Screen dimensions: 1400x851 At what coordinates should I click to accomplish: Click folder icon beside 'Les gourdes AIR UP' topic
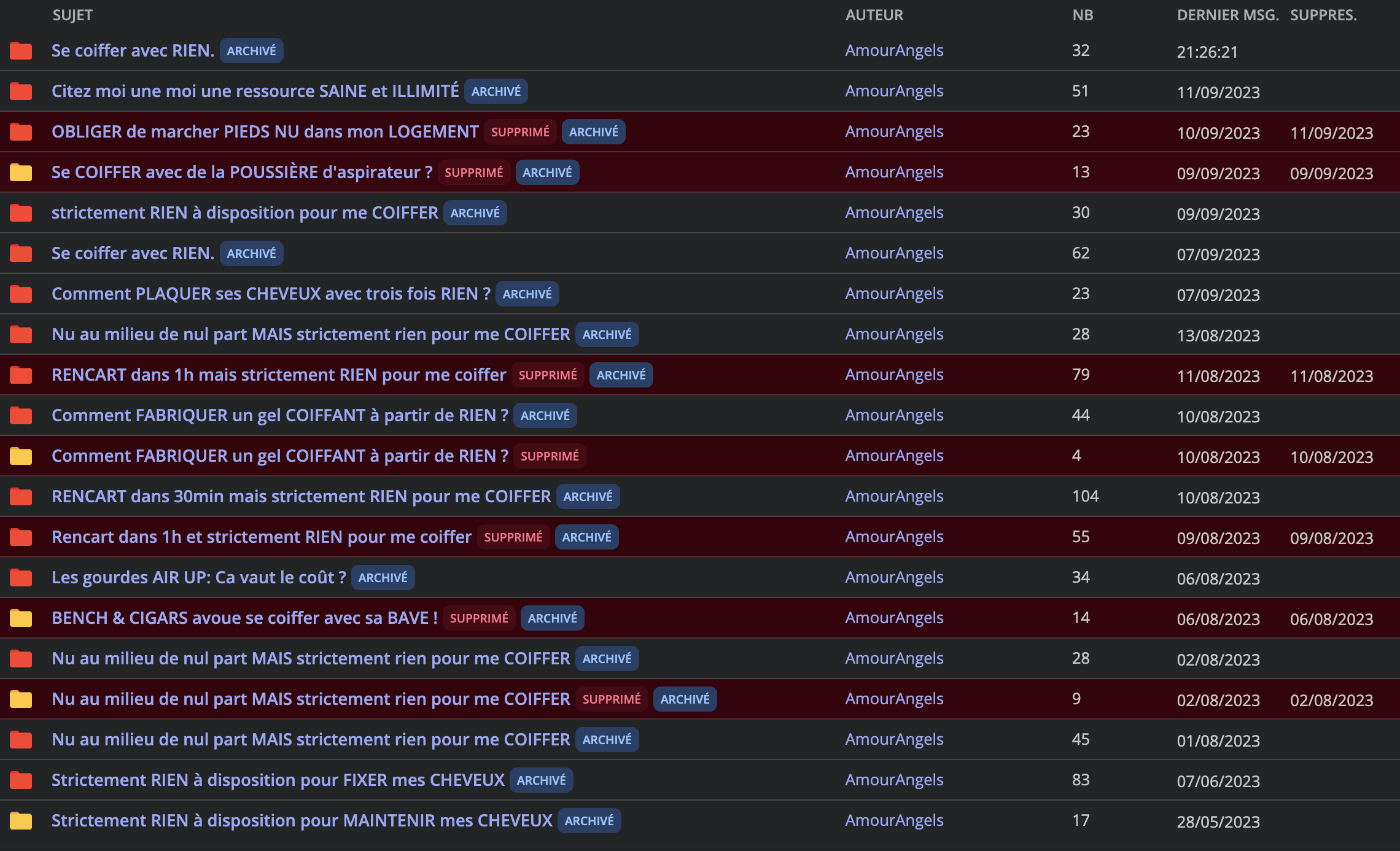(21, 578)
